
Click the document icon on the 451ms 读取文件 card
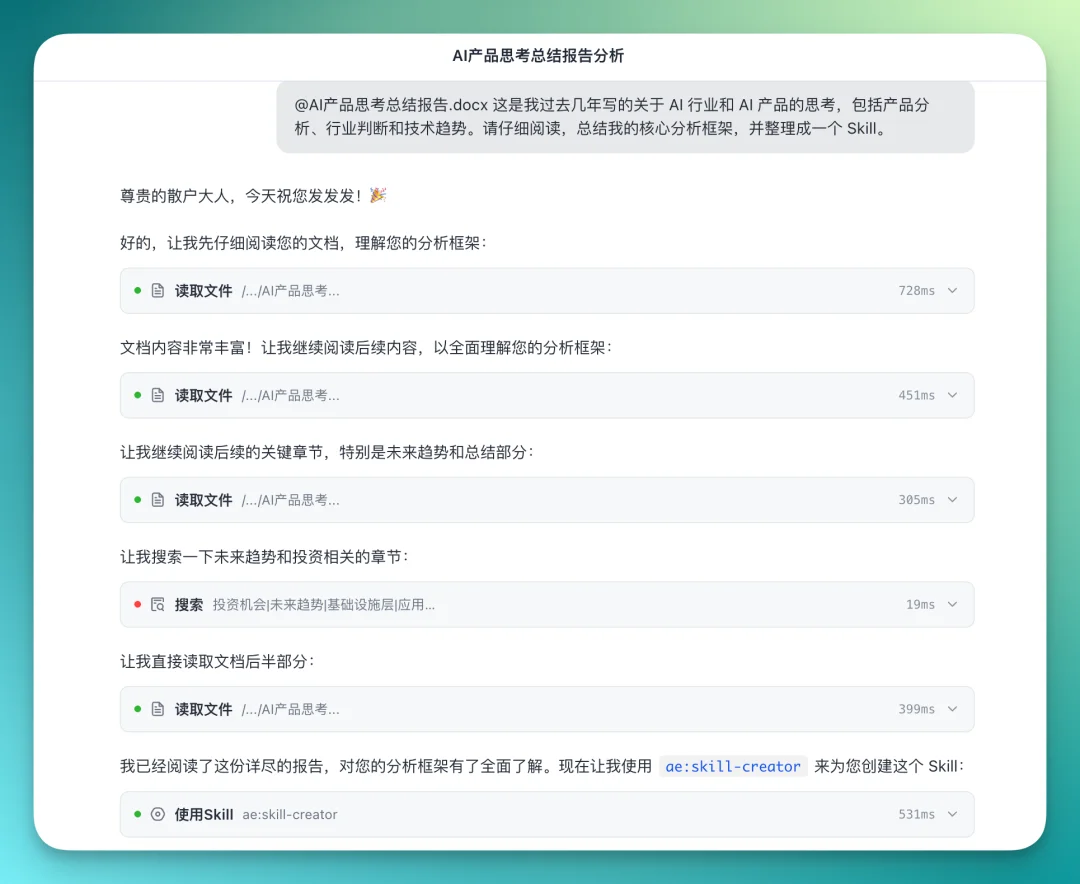158,395
